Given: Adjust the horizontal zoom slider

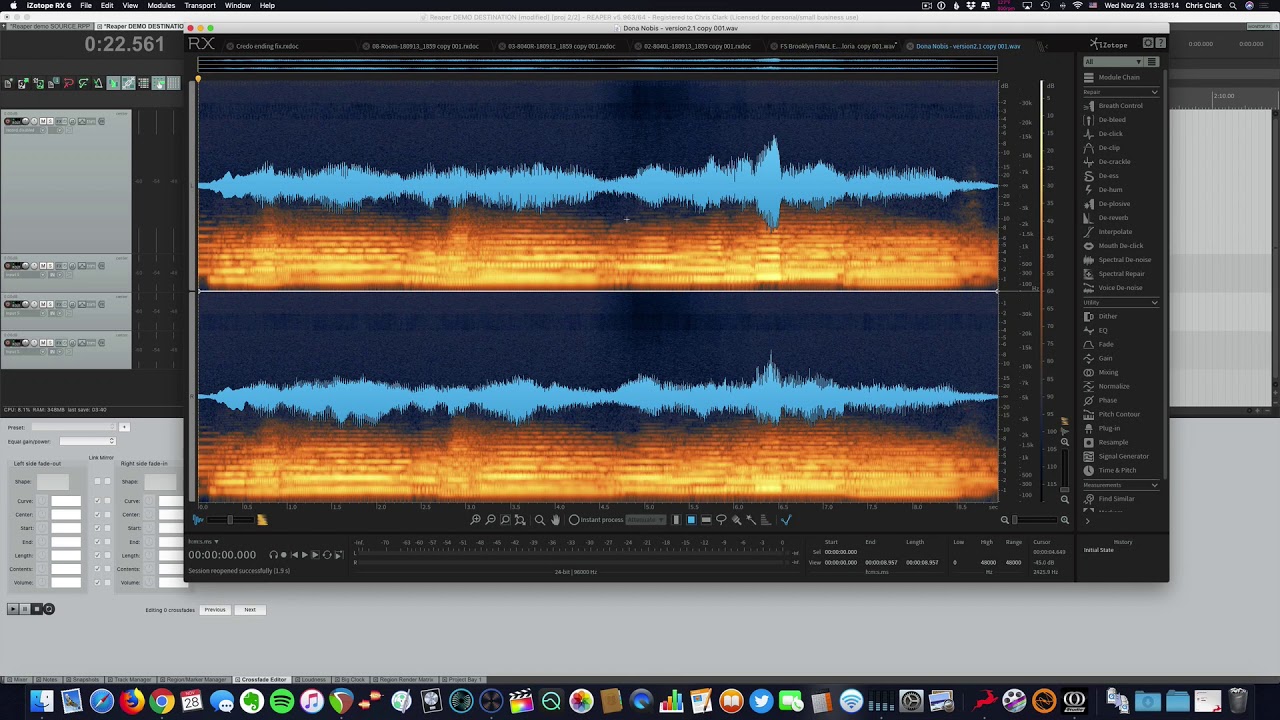Looking at the screenshot, I should tap(1035, 520).
